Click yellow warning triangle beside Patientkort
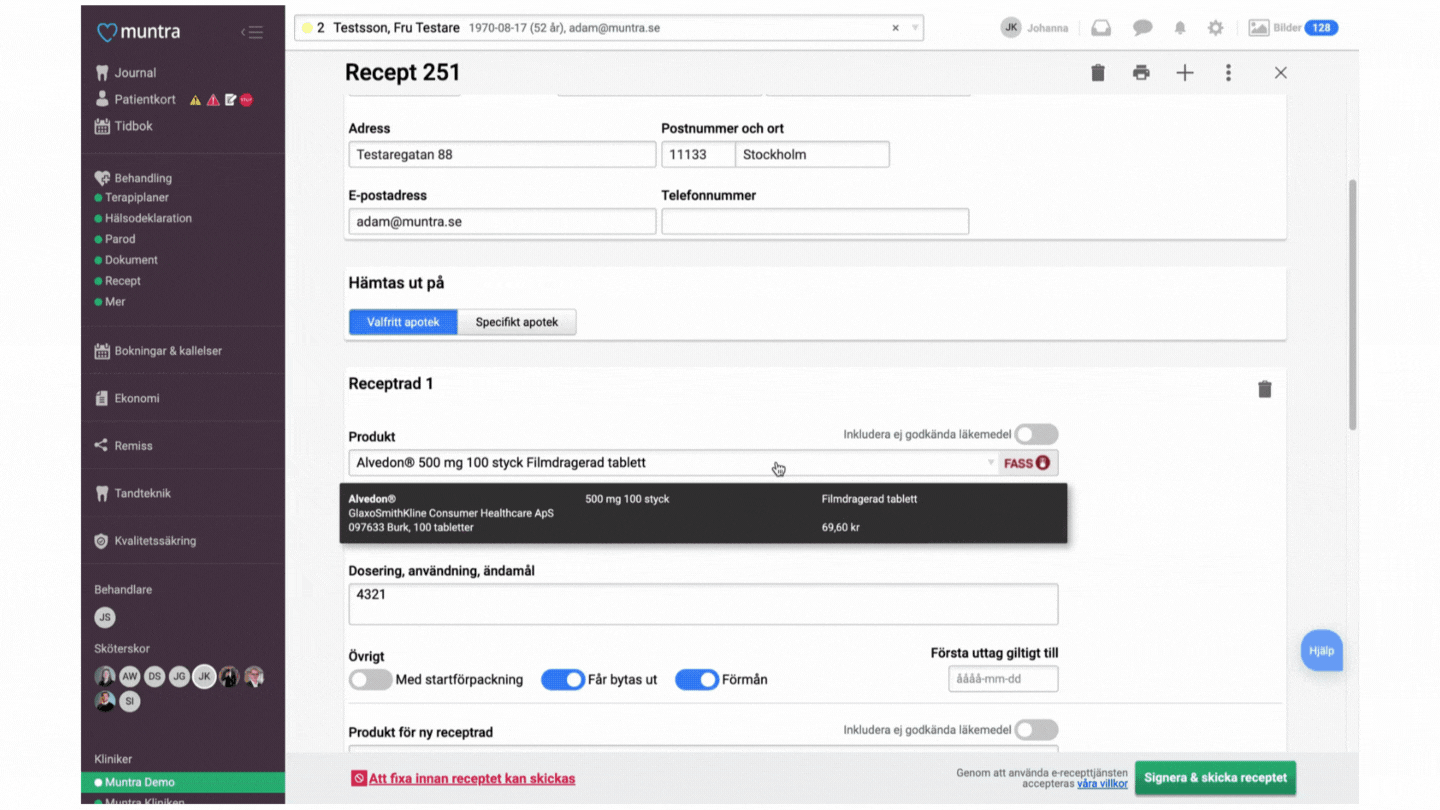The width and height of the screenshot is (1440, 810). tap(196, 100)
